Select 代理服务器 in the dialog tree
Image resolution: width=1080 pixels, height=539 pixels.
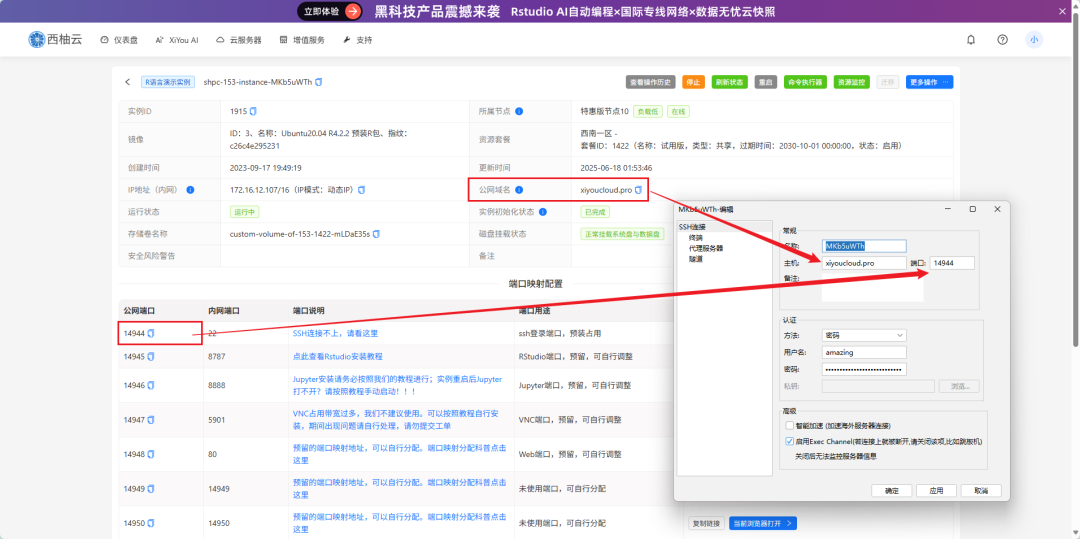click(706, 248)
